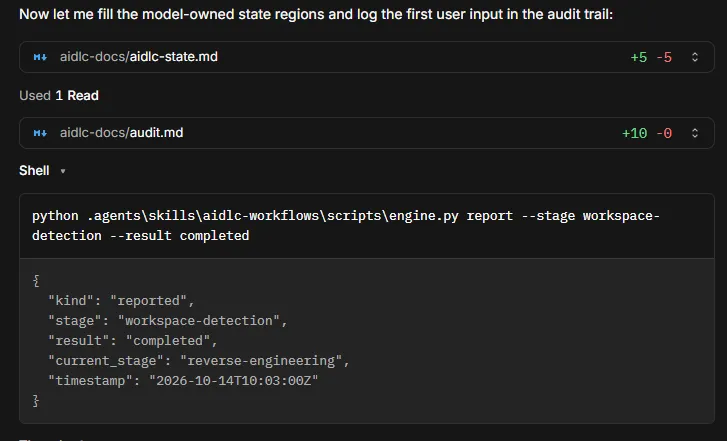Screen dimensions: 727x441
Task: Open the aidlc-docs/aidlc-state.md file link
Action: coord(139,57)
